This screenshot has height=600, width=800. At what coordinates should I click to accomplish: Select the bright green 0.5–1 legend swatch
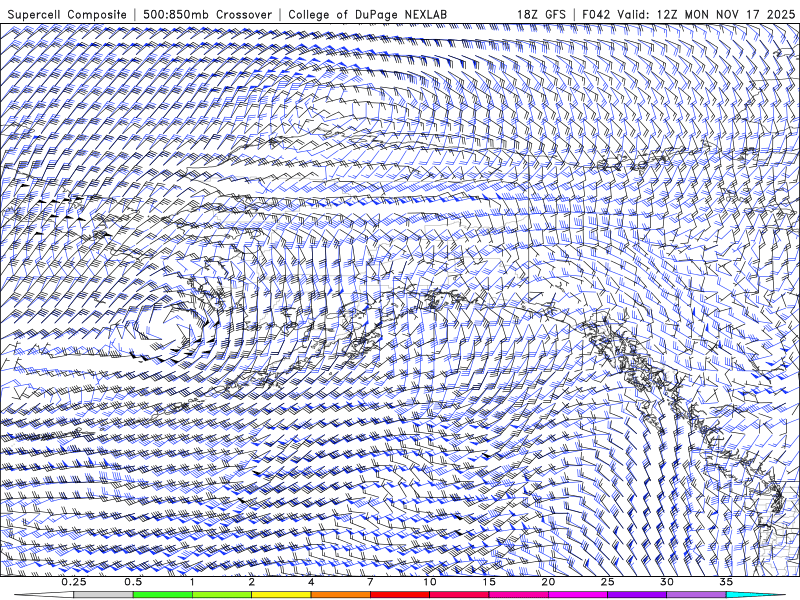pos(163,595)
